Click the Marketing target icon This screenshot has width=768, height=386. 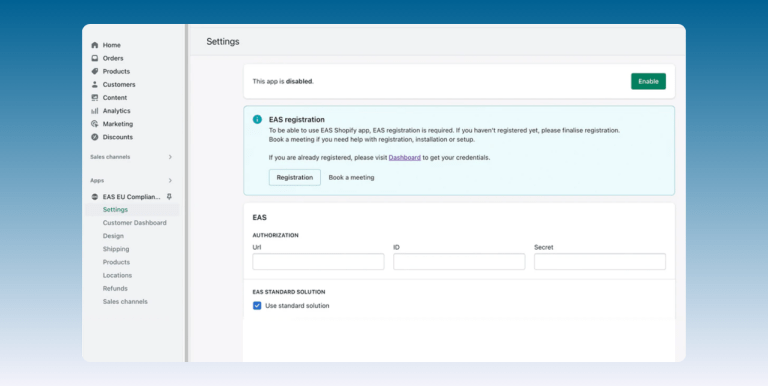tap(95, 124)
